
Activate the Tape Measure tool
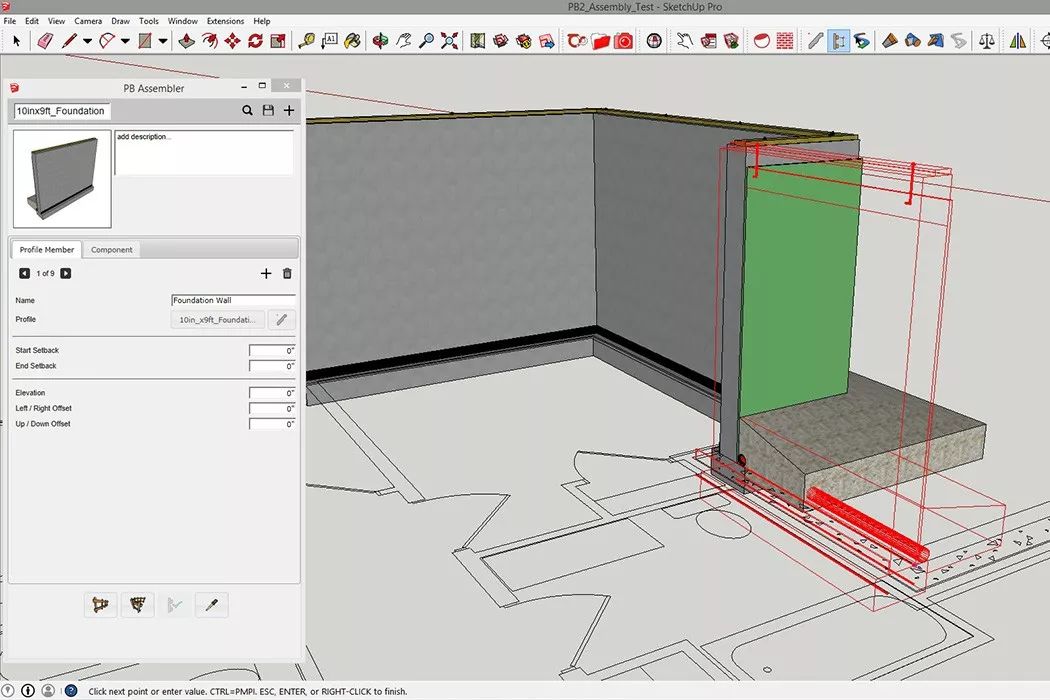[305, 41]
